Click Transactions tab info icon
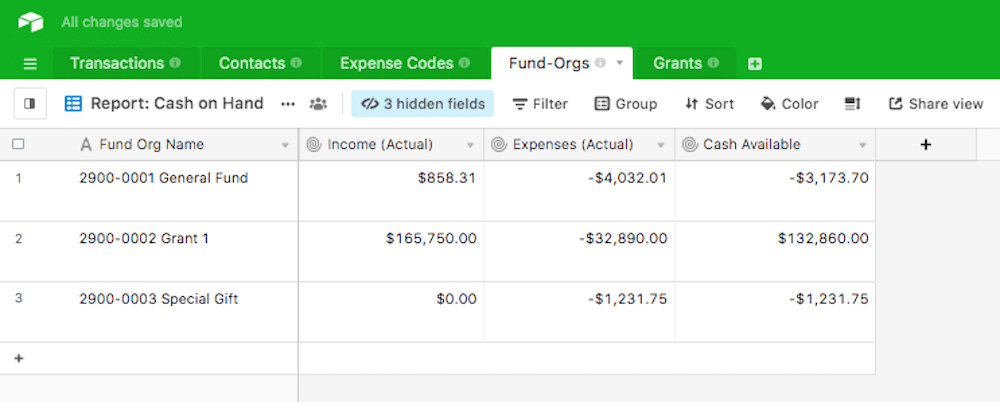Screen dimensions: 1000x402 point(175,63)
